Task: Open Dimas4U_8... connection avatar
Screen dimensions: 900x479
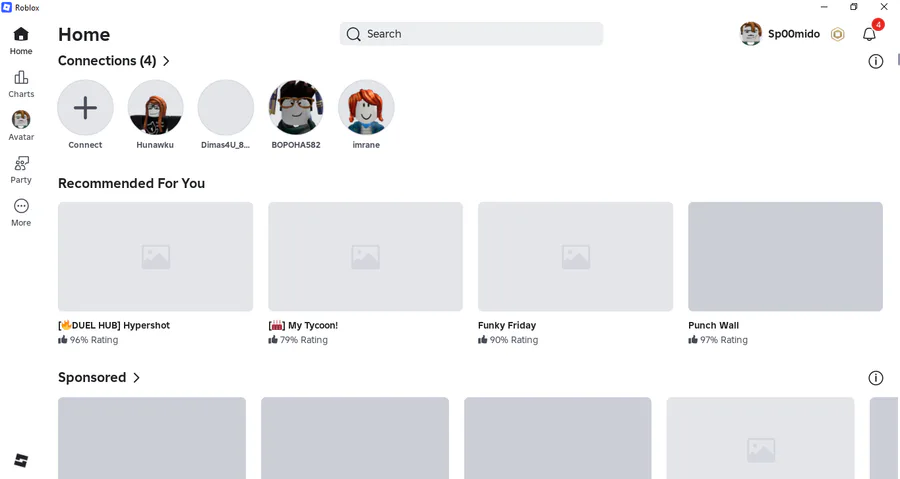Action: coord(226,108)
